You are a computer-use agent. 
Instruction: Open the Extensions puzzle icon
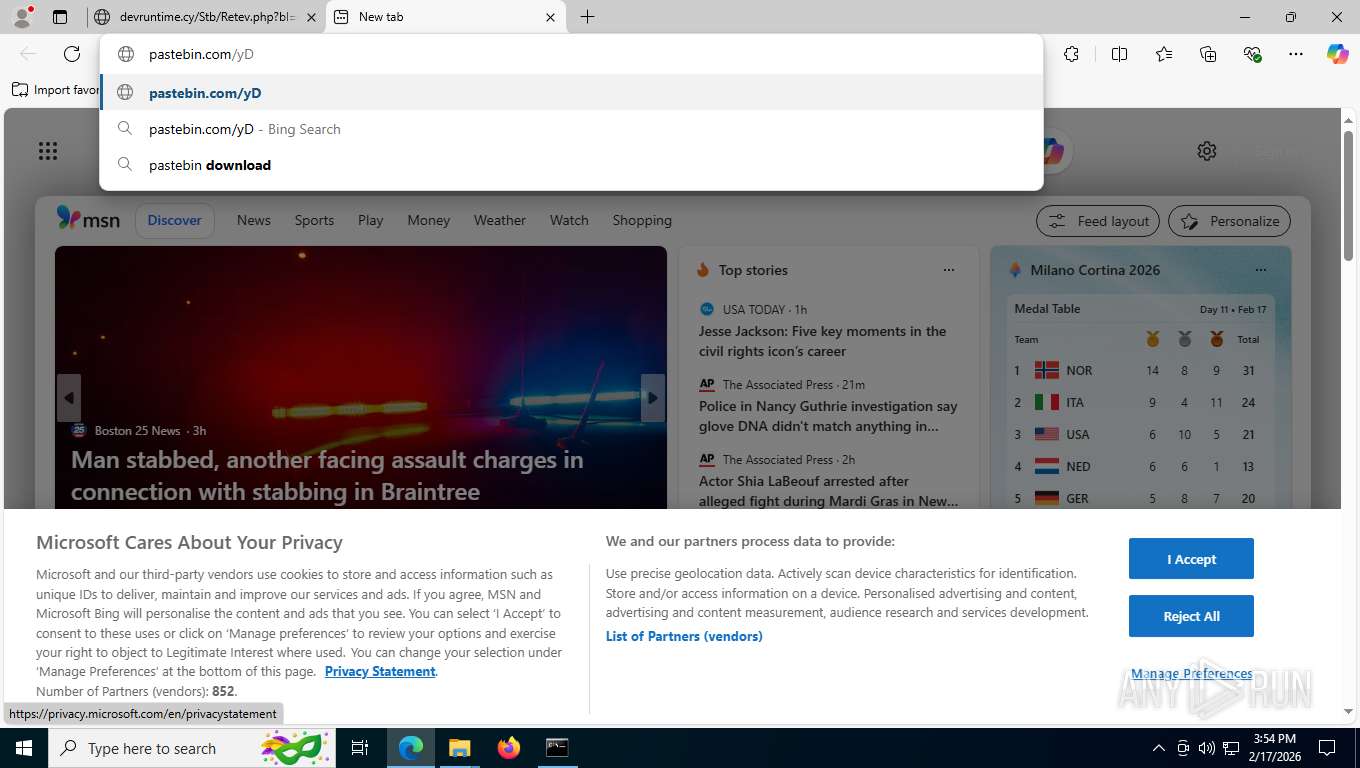tap(1071, 54)
